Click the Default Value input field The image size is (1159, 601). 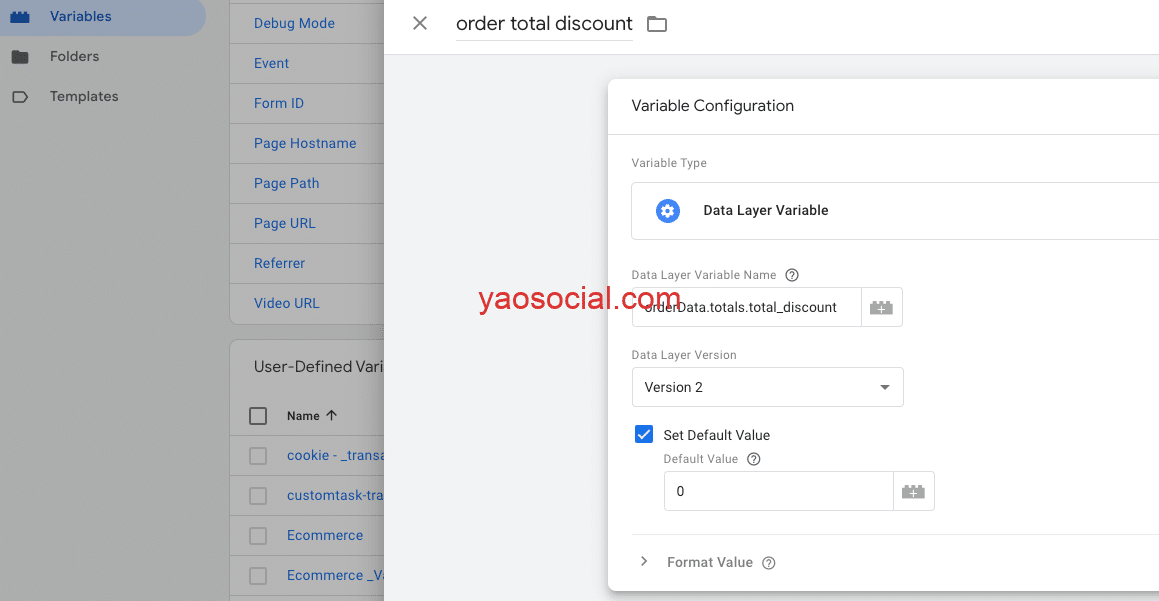pos(778,492)
